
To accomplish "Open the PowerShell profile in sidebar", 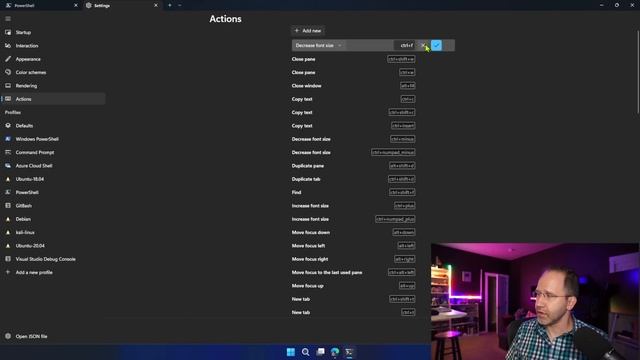I will click(53, 192).
